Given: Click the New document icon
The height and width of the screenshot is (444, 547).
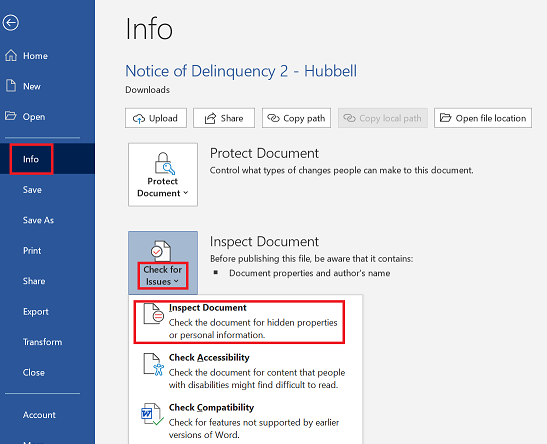Looking at the screenshot, I should point(11,86).
